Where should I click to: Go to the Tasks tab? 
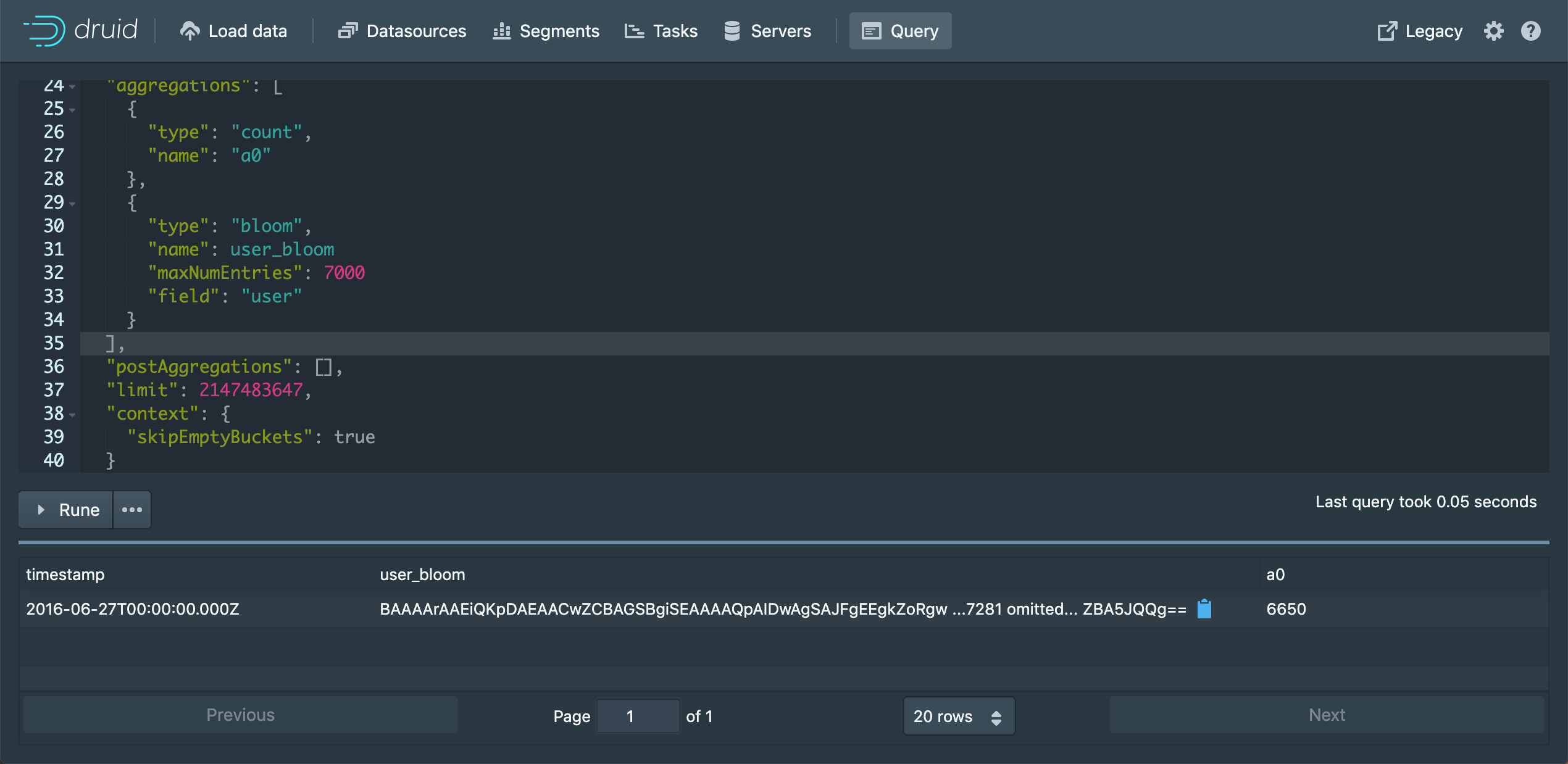pyautogui.click(x=661, y=31)
